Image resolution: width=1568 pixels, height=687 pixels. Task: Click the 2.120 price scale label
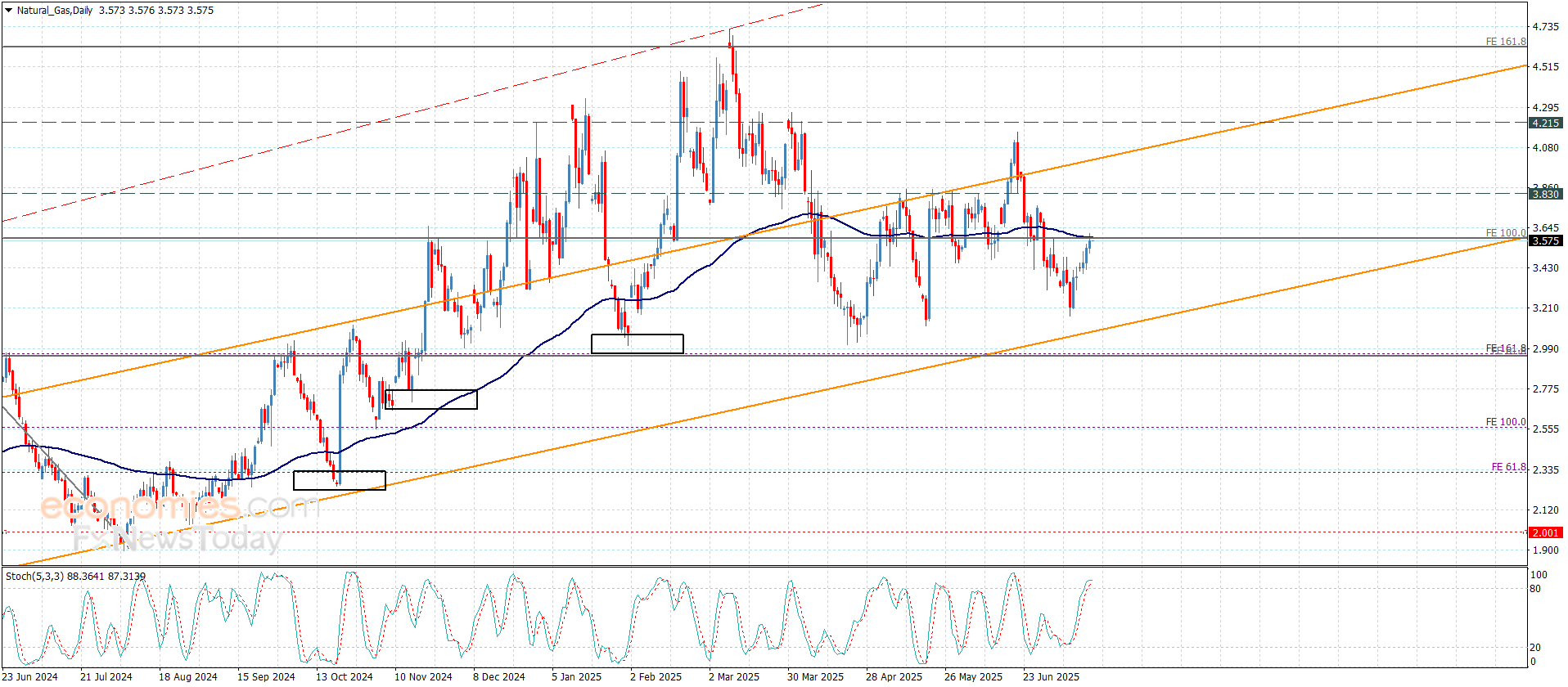pyautogui.click(x=1546, y=510)
